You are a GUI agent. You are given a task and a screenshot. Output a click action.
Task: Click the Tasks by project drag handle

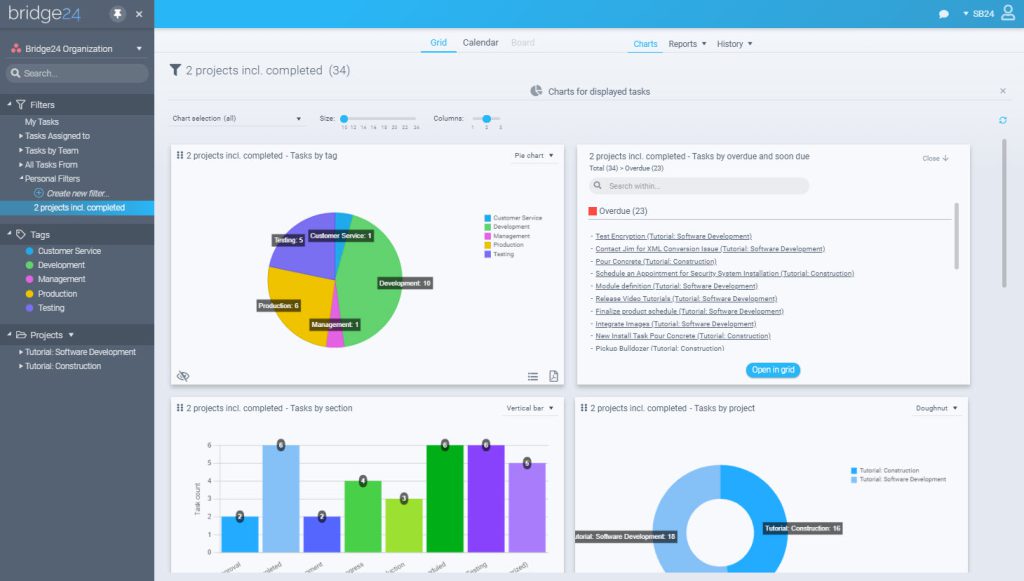click(584, 407)
